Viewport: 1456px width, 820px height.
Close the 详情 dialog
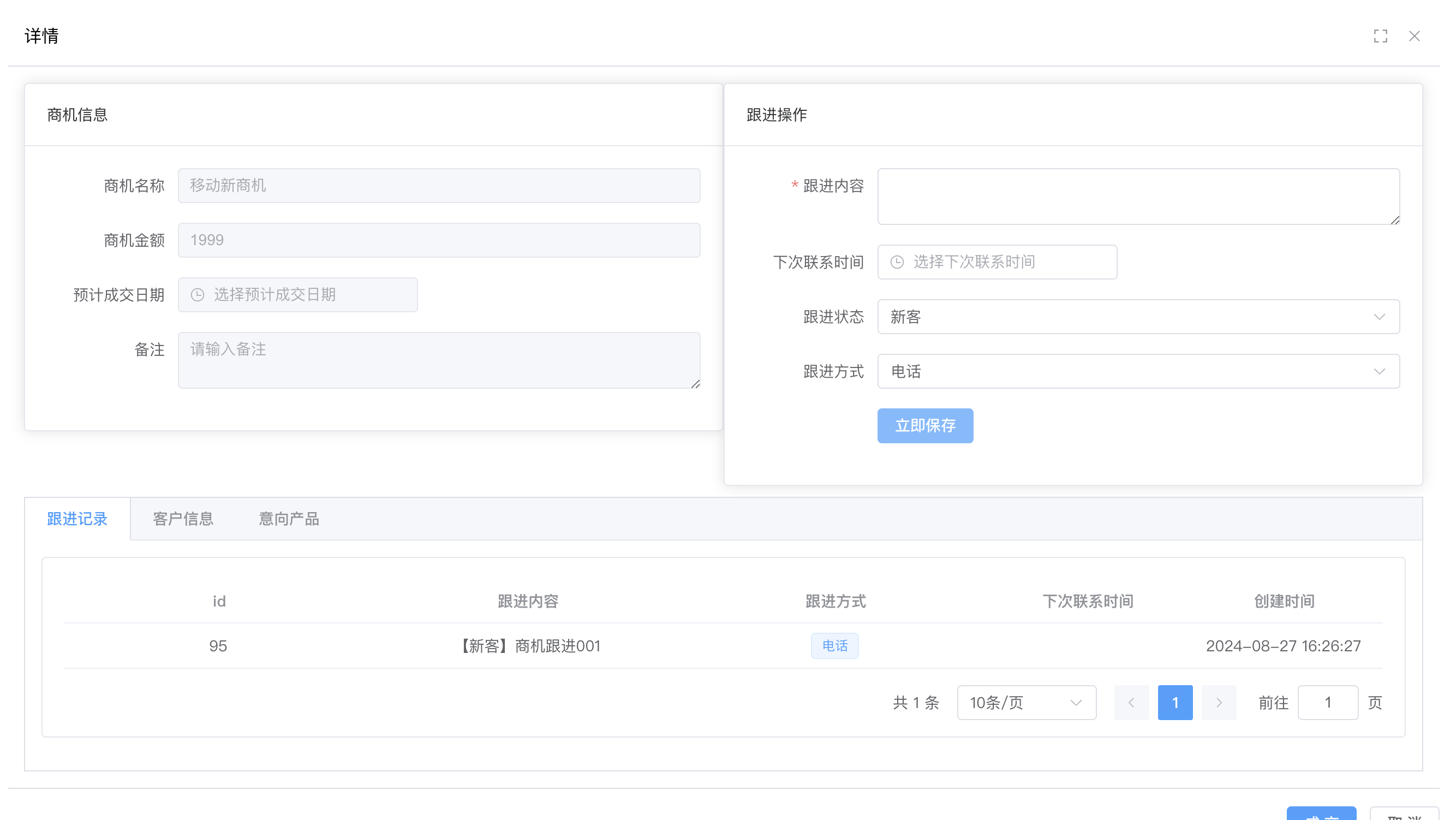(x=1415, y=35)
